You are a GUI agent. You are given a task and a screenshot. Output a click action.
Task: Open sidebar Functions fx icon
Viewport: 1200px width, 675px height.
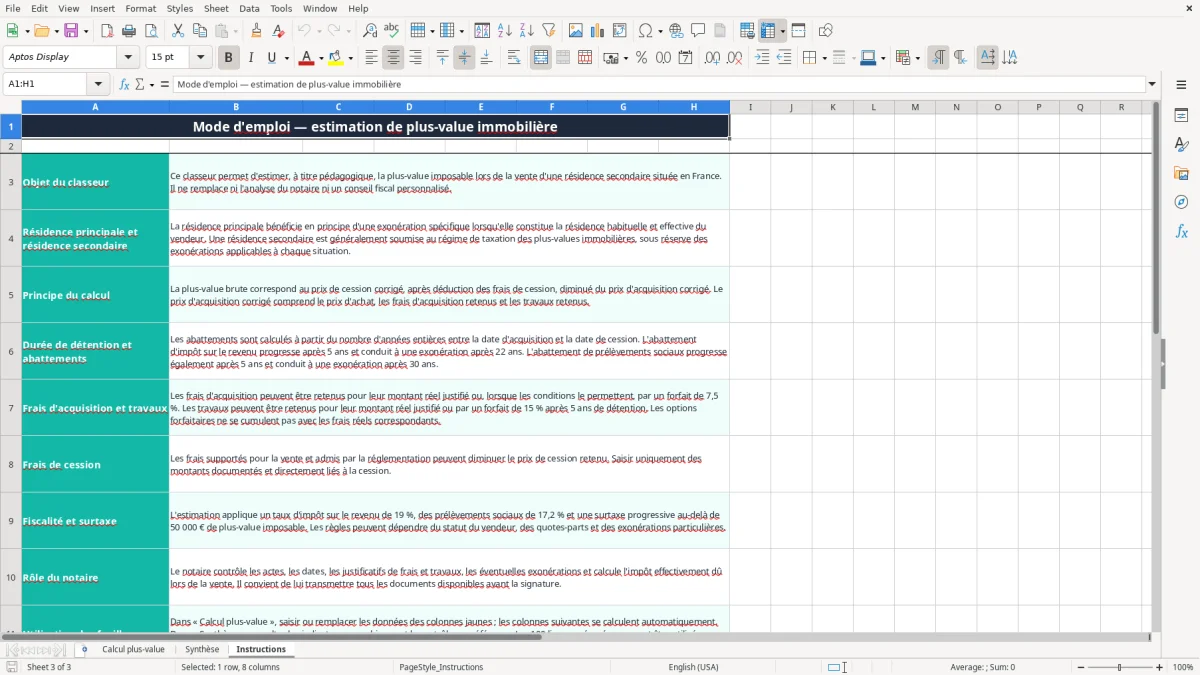(1181, 232)
